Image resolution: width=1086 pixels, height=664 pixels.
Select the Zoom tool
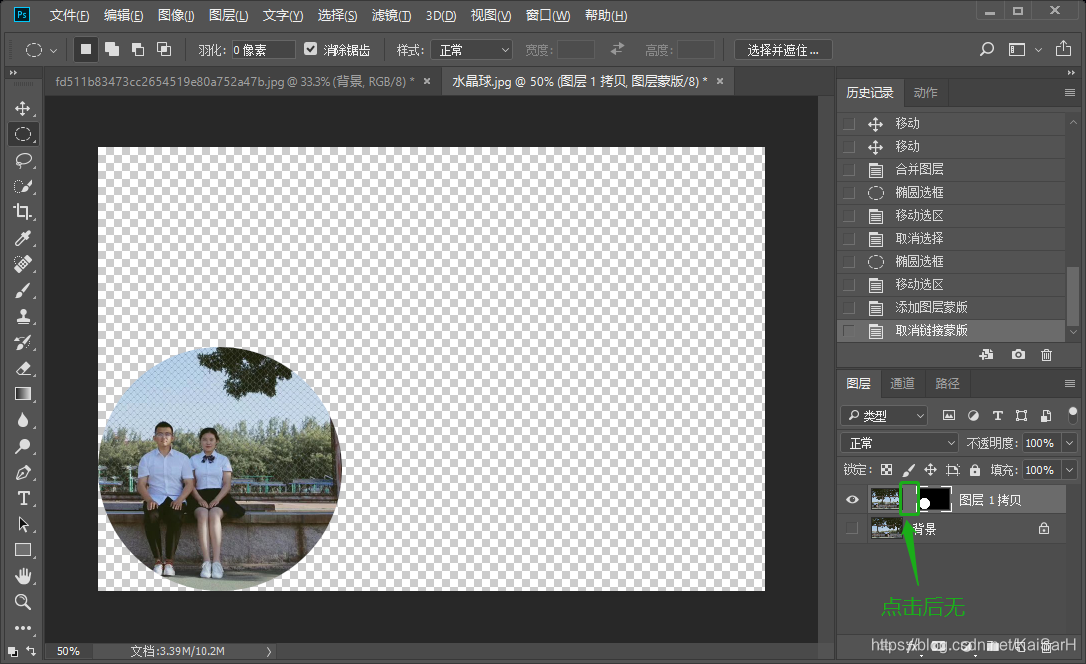pyautogui.click(x=23, y=602)
